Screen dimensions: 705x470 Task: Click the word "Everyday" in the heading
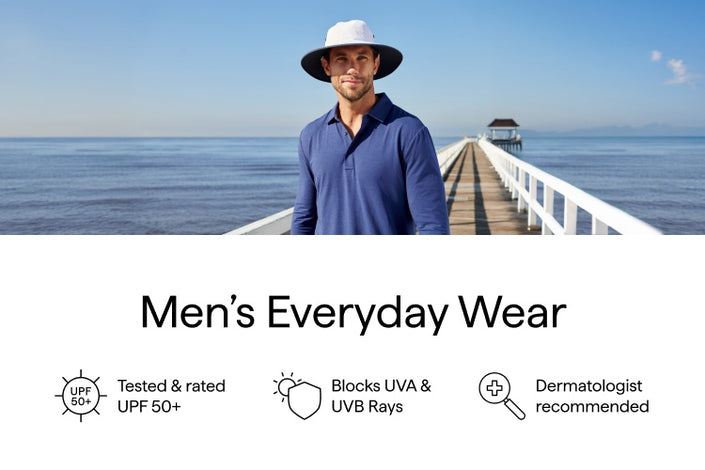tap(357, 313)
